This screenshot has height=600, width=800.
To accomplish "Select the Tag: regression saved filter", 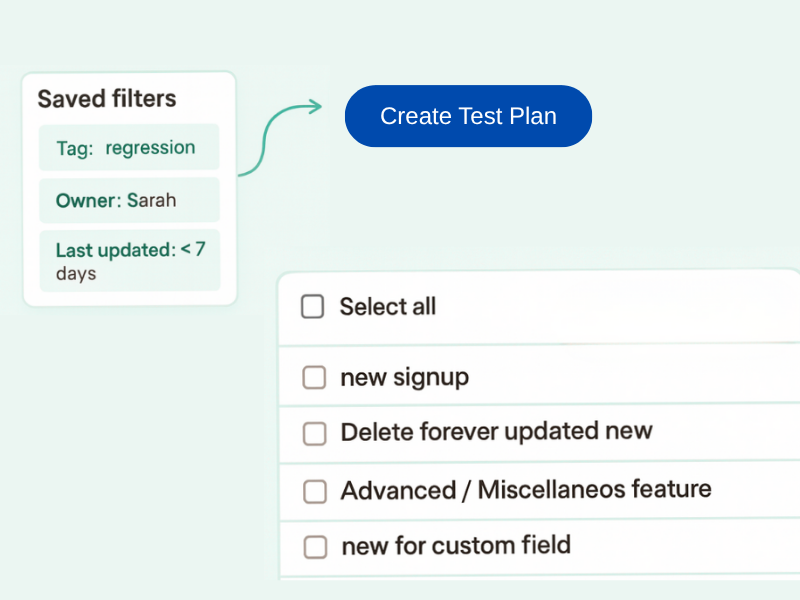I will [x=128, y=147].
